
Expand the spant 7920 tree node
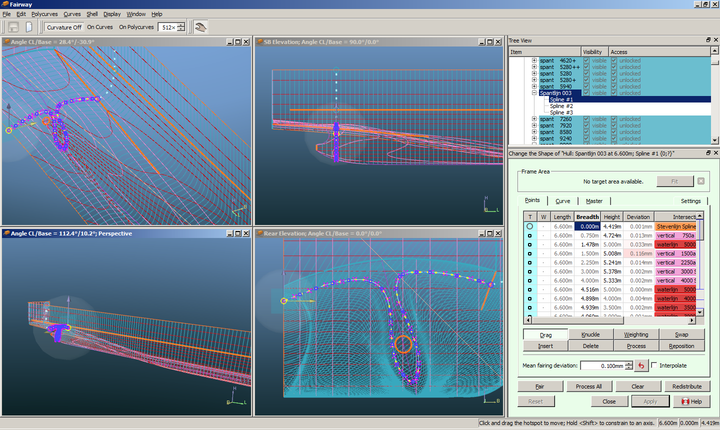click(x=533, y=126)
